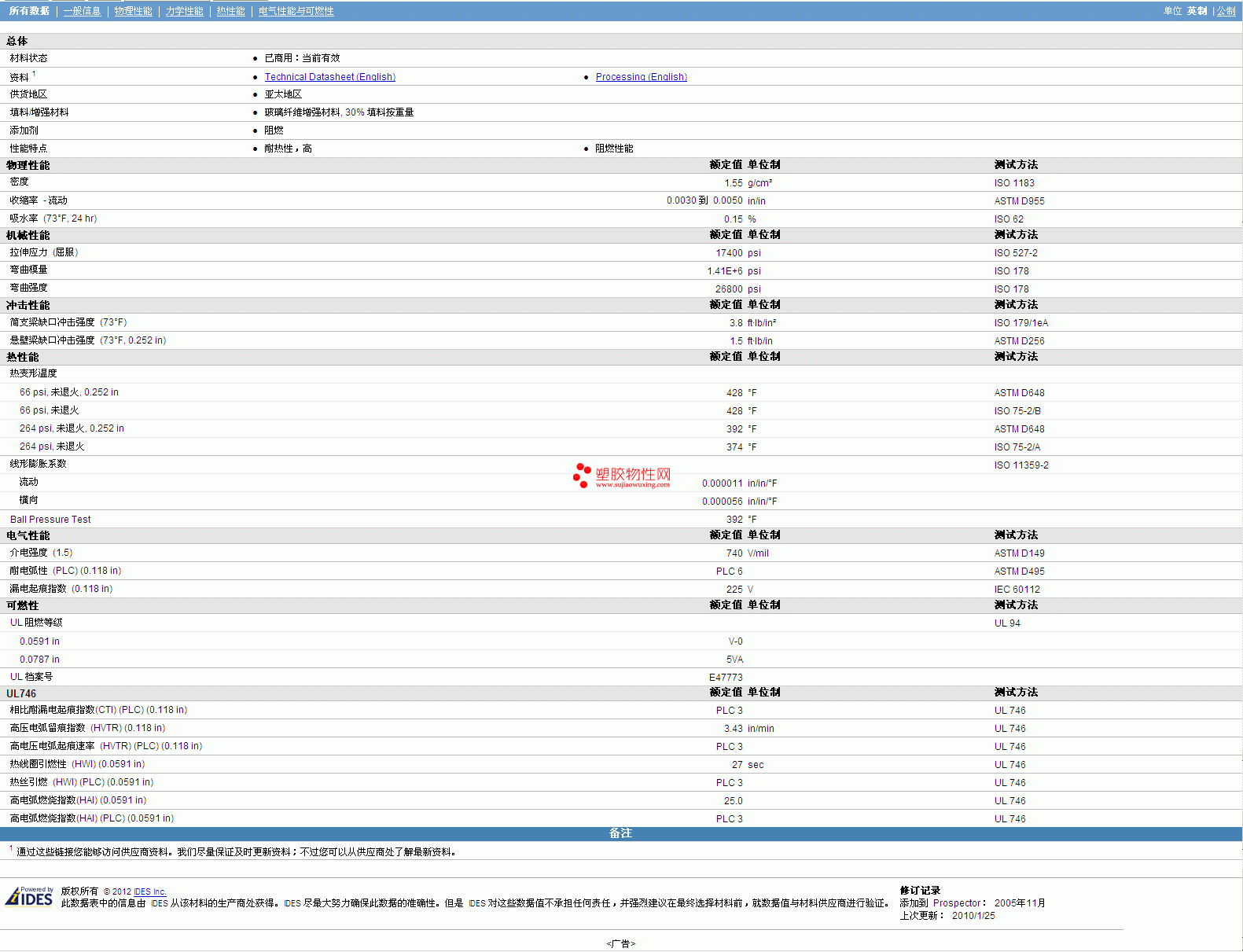Click the ISO 75-2/B test method
Image resolution: width=1243 pixels, height=952 pixels.
click(x=1017, y=411)
